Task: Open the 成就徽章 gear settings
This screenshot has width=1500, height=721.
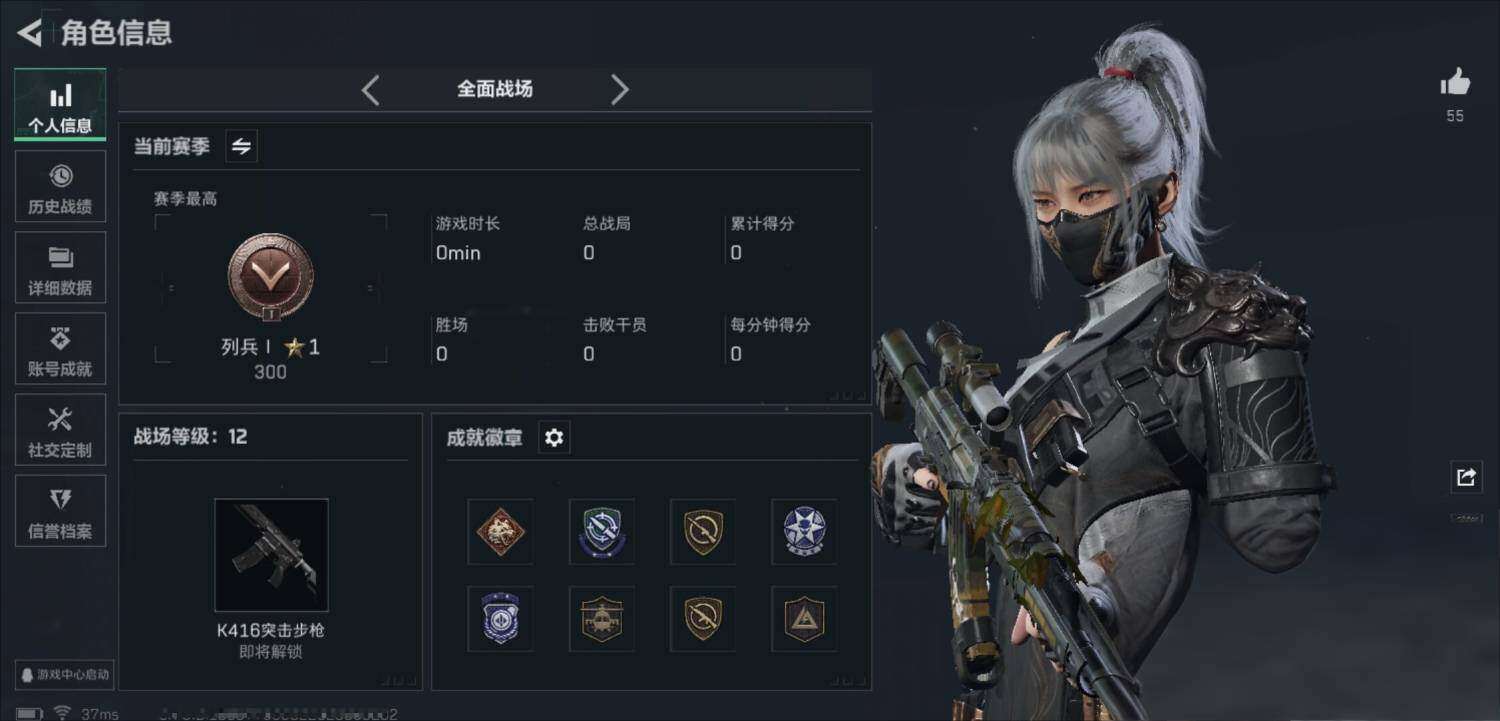Action: [x=554, y=438]
